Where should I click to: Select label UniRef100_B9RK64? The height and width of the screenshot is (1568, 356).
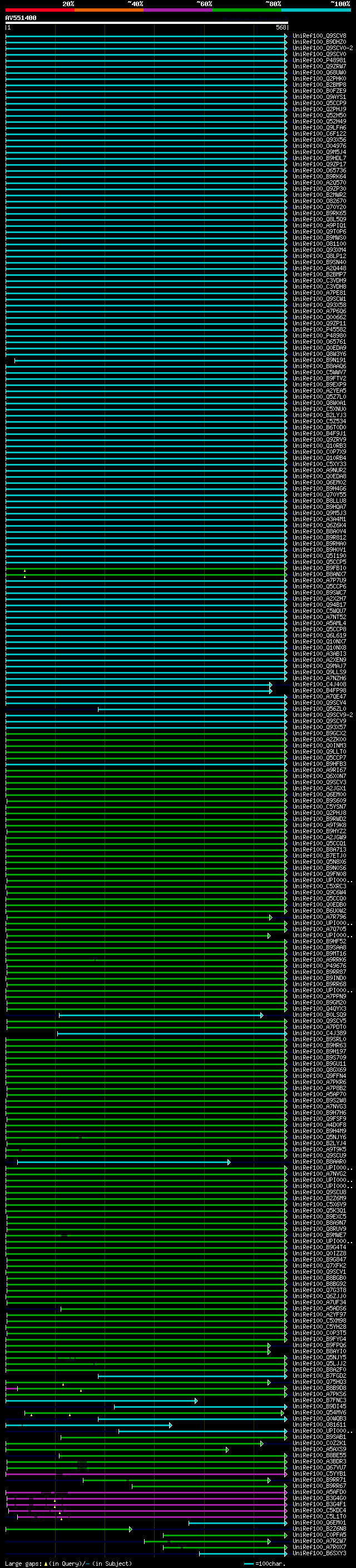pos(319,176)
